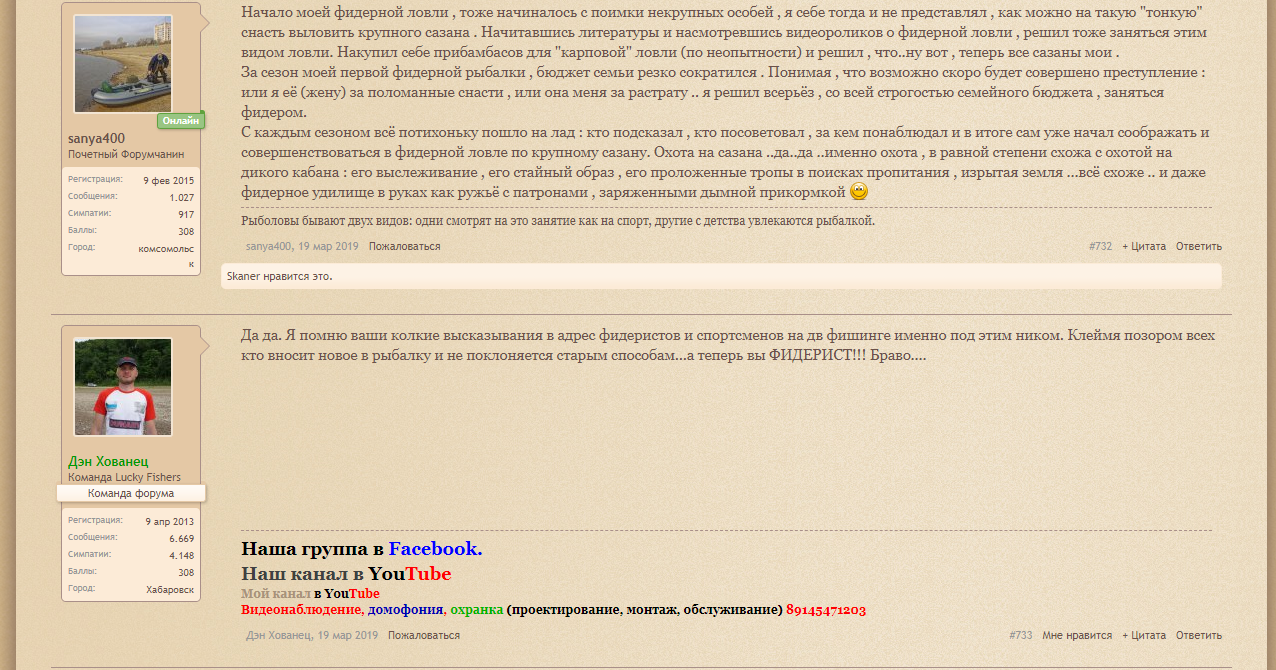Report post #733 via Пожаловаться
Viewport: 1276px width, 670px height.
point(424,635)
